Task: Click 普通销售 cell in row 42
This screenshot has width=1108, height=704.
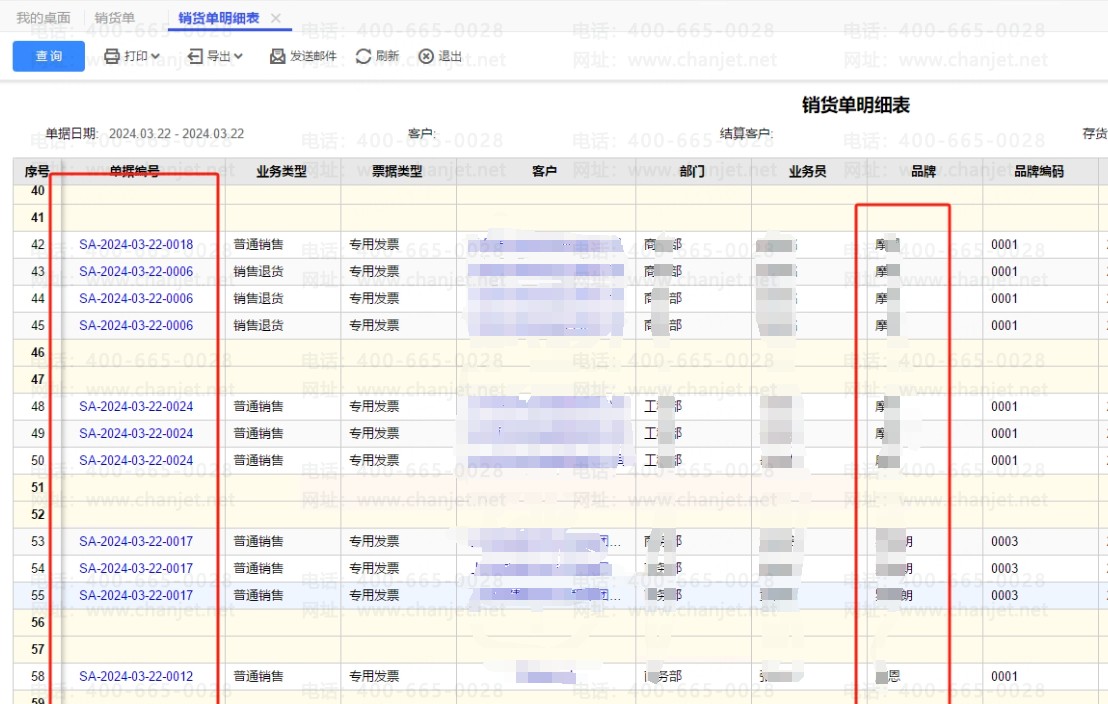Action: (259, 245)
